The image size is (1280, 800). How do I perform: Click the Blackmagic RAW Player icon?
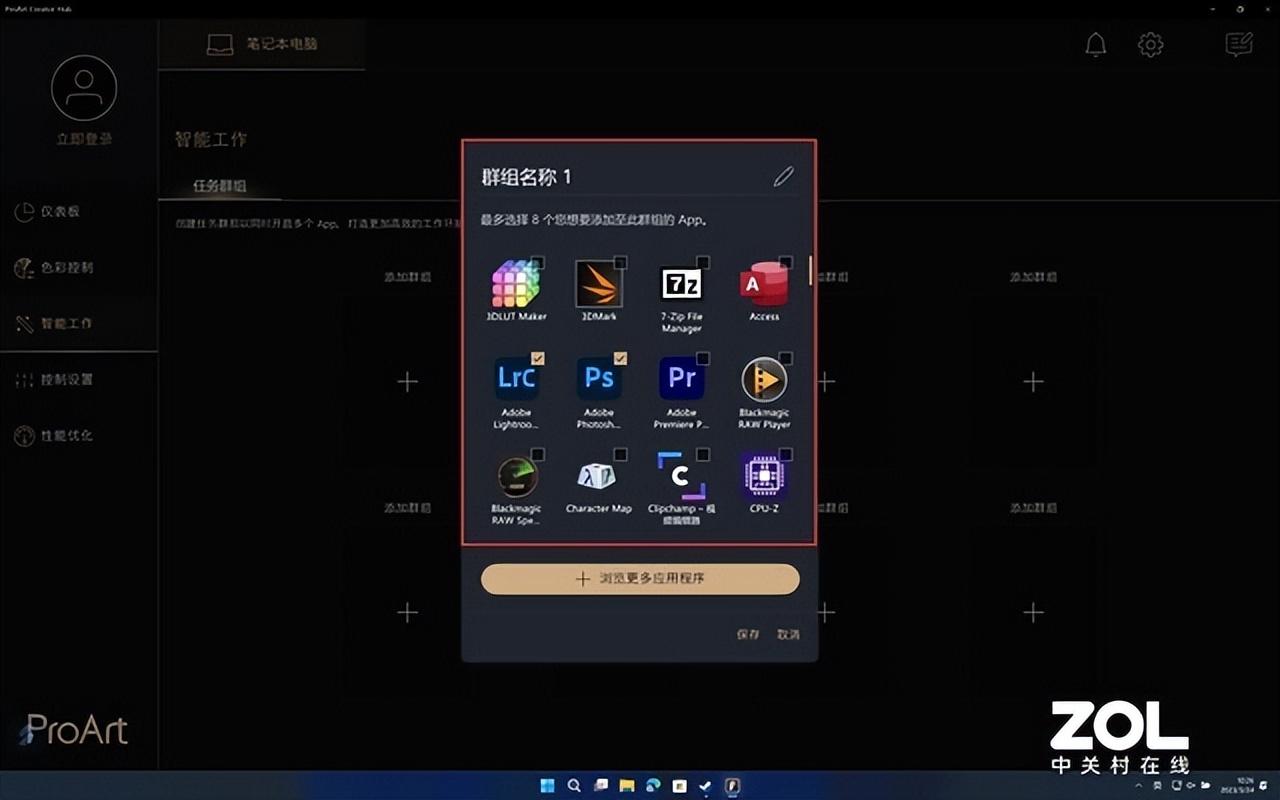[764, 380]
